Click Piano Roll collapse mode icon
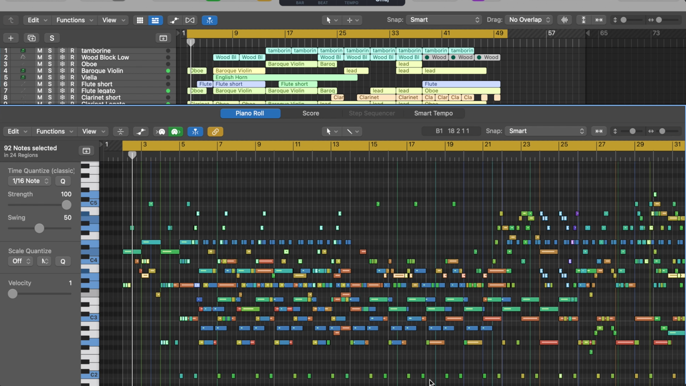Viewport: 686px width, 386px height. coord(120,132)
